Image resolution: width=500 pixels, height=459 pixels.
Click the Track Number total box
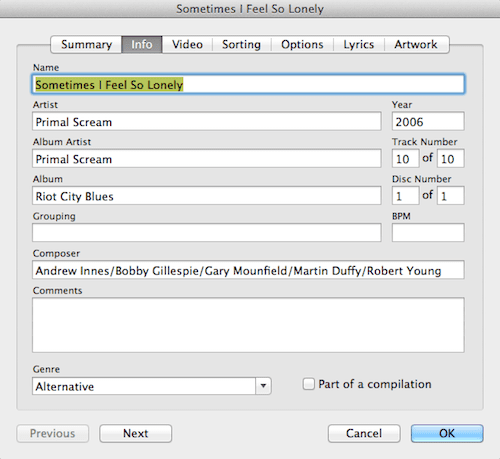pos(451,158)
